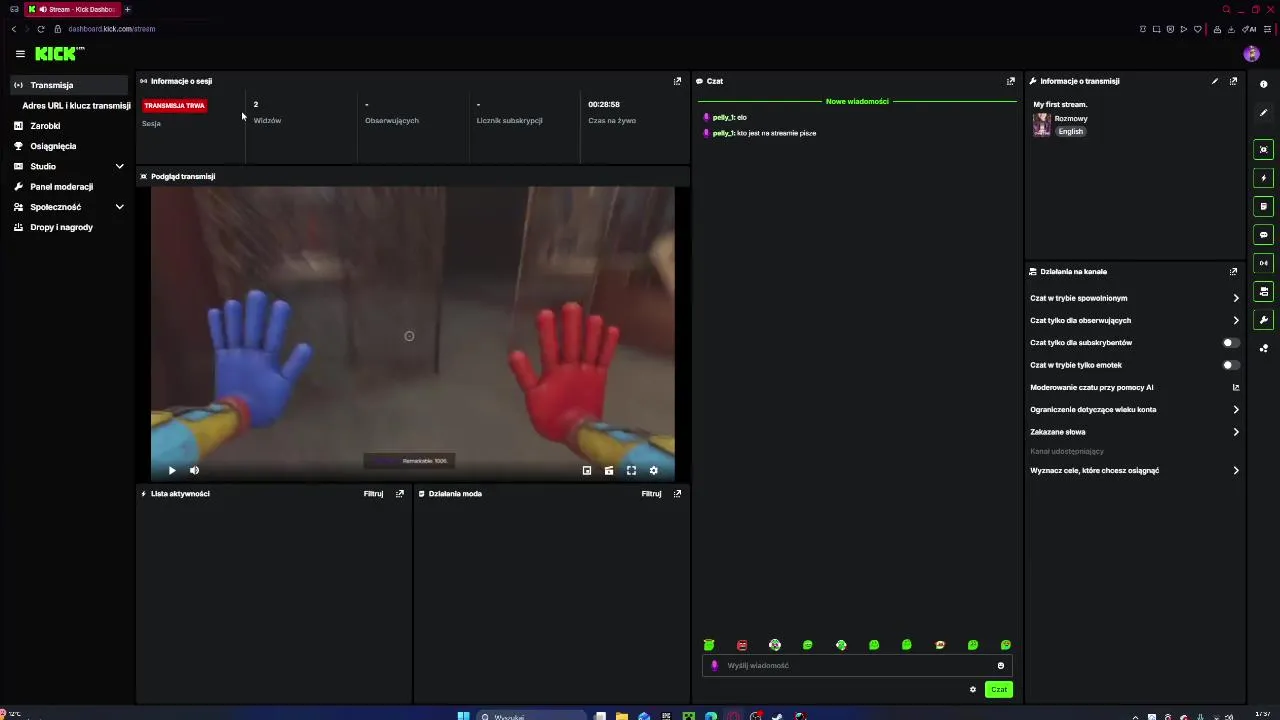The image size is (1280, 720).
Task: Pop out the Informacje o sesji panel
Action: click(x=677, y=81)
